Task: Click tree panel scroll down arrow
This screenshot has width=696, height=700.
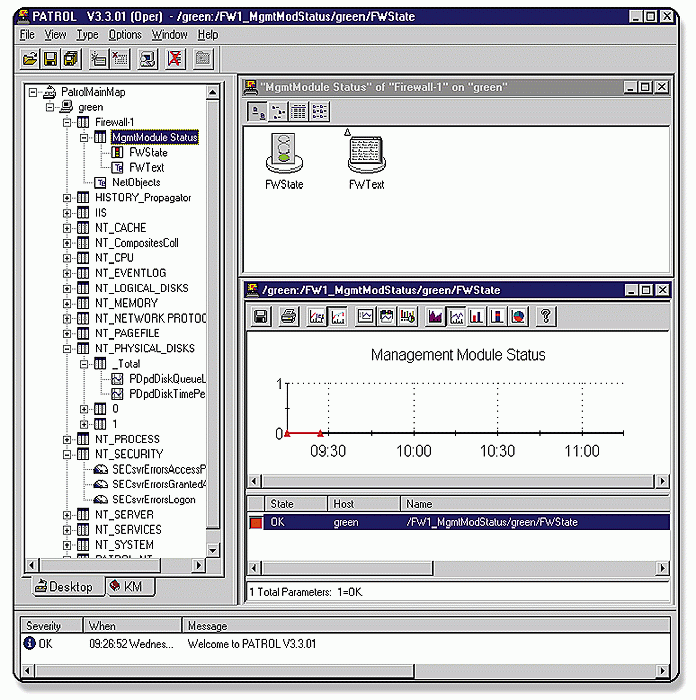Action: (x=213, y=550)
